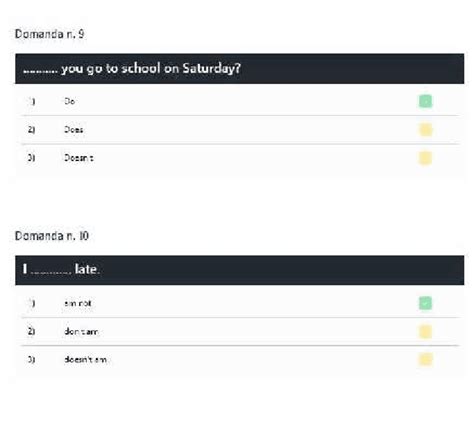Tick the yellow box for doesn't am
Image resolution: width=474 pixels, height=431 pixels.
425,359
